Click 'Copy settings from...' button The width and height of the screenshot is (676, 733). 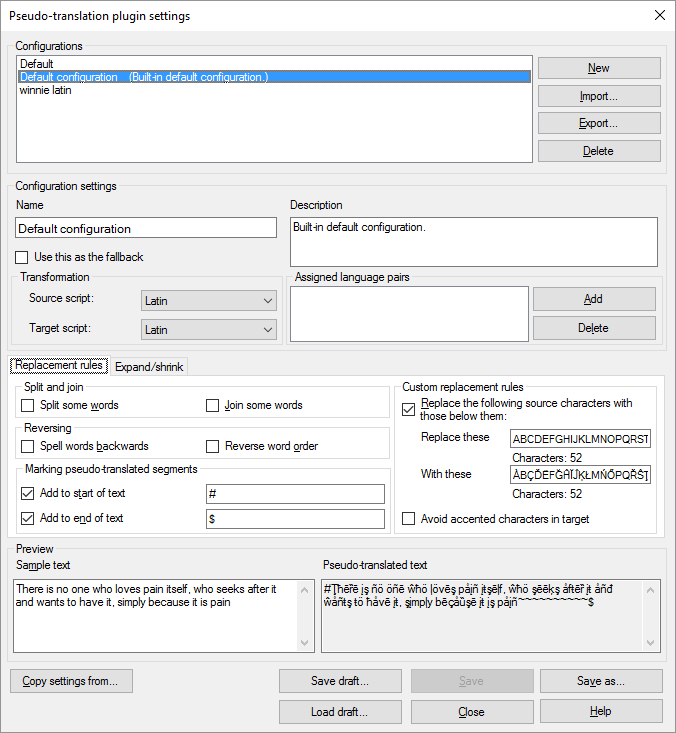coord(71,682)
